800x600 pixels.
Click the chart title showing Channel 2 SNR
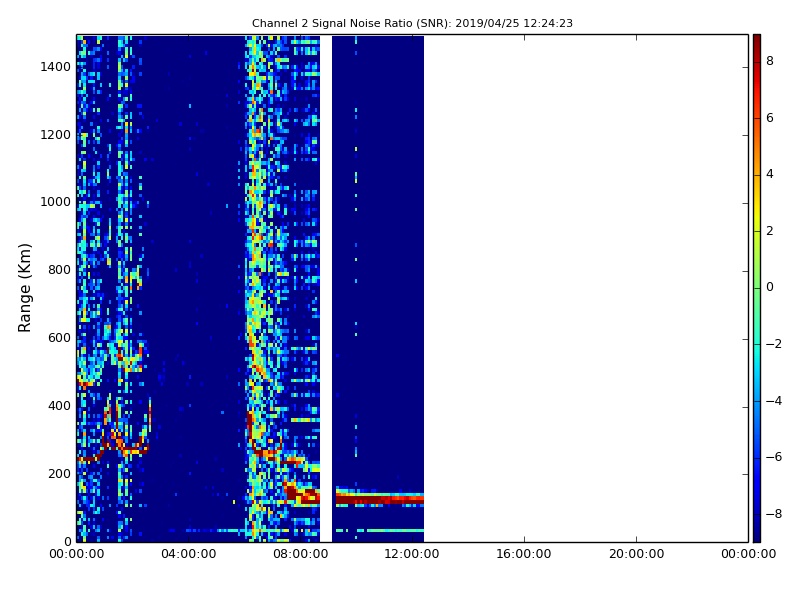pos(412,23)
